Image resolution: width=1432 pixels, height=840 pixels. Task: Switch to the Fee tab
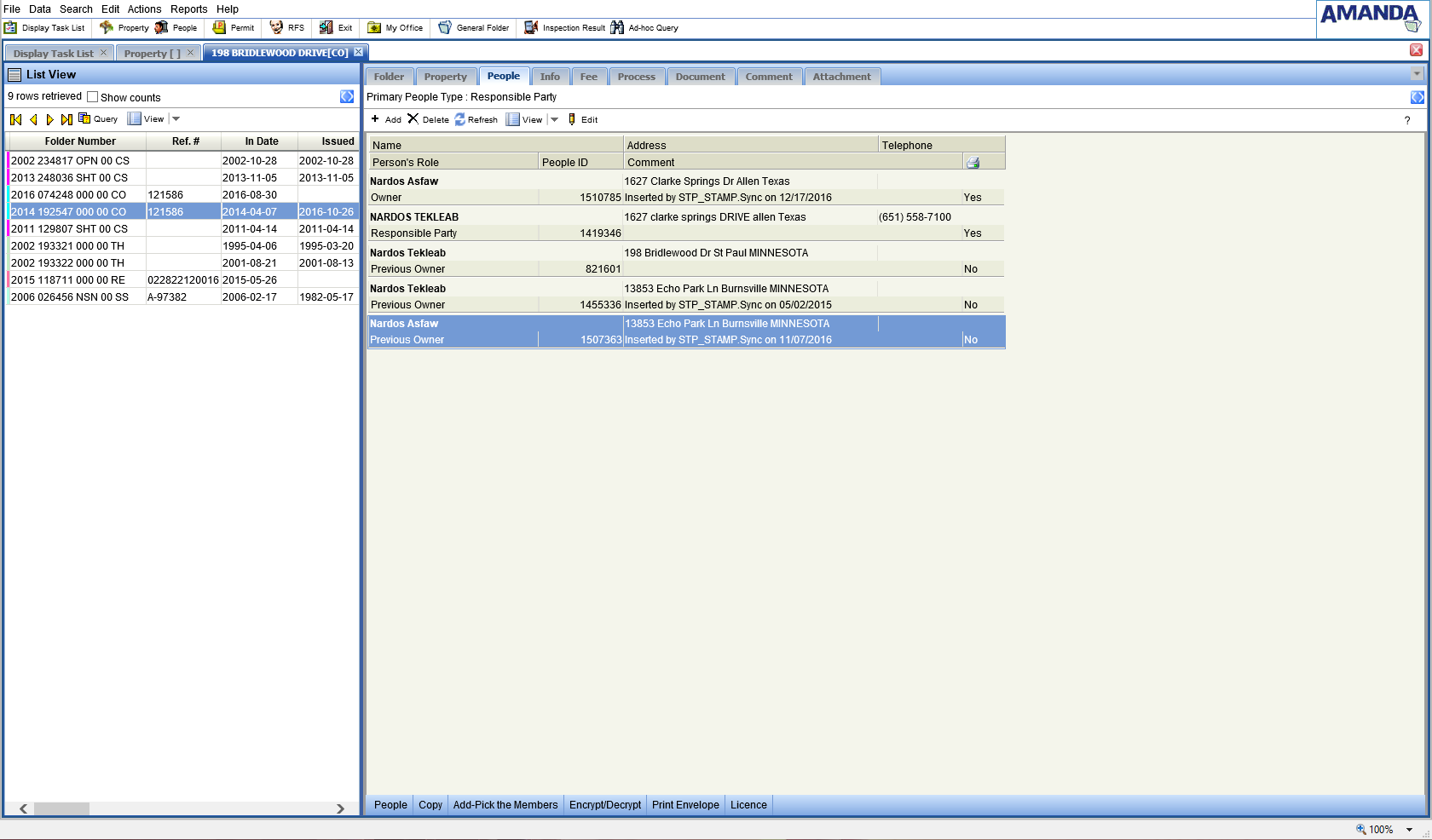pos(588,77)
